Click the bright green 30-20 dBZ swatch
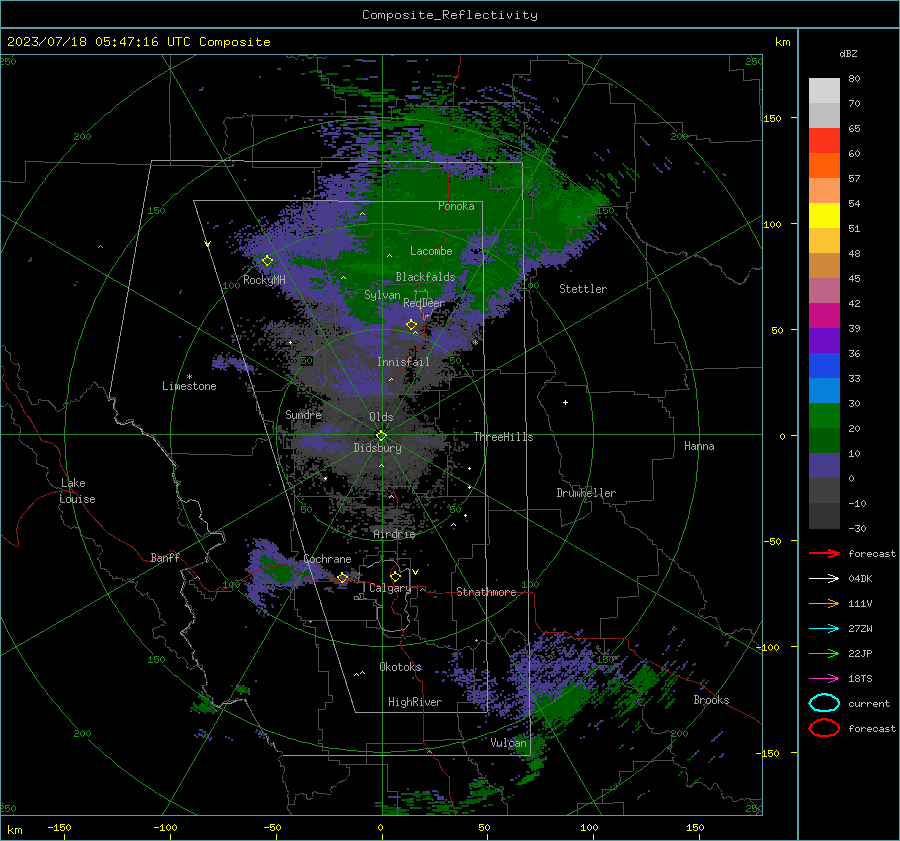This screenshot has height=841, width=900. coord(824,416)
